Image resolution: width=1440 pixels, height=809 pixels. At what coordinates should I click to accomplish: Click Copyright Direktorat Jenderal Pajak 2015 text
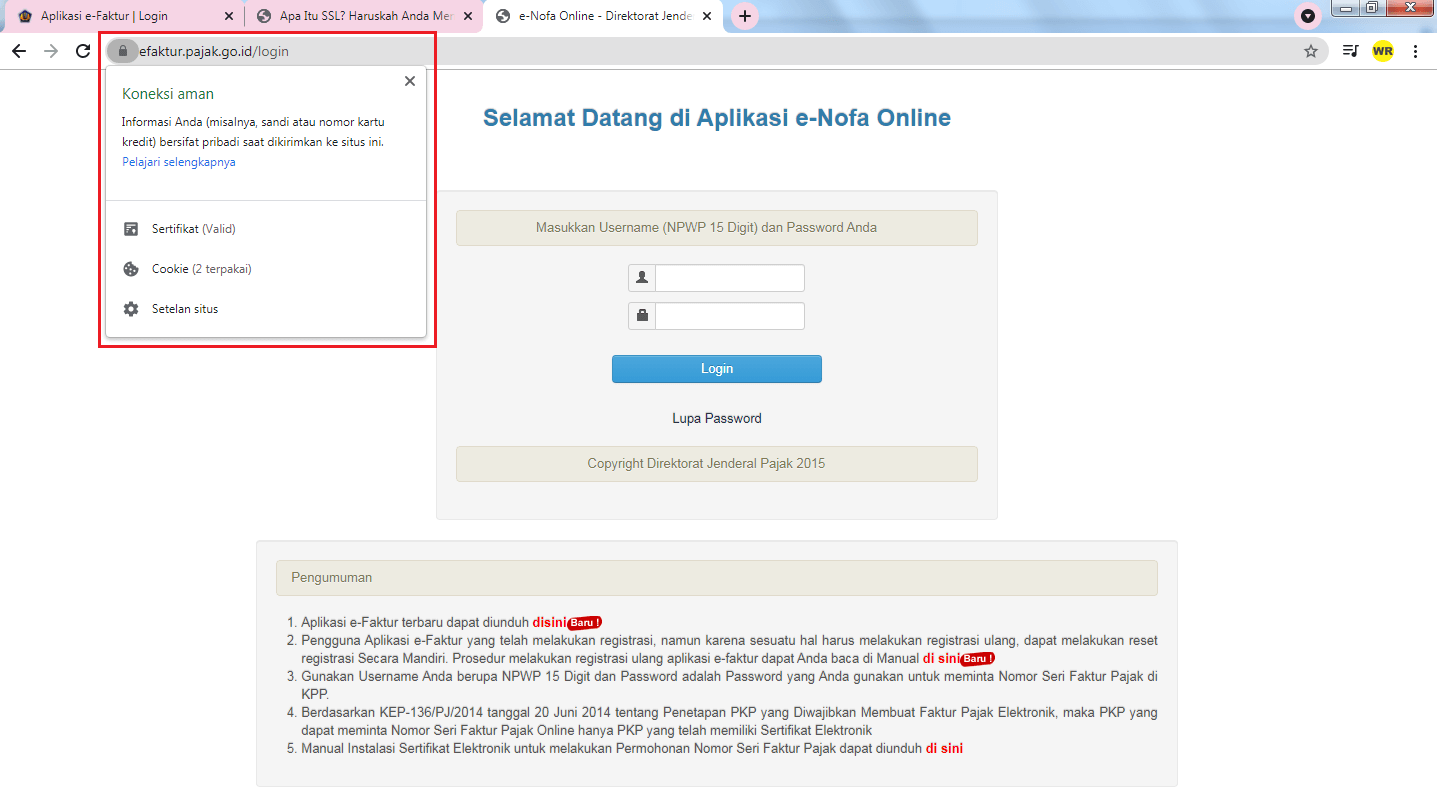[x=706, y=464]
